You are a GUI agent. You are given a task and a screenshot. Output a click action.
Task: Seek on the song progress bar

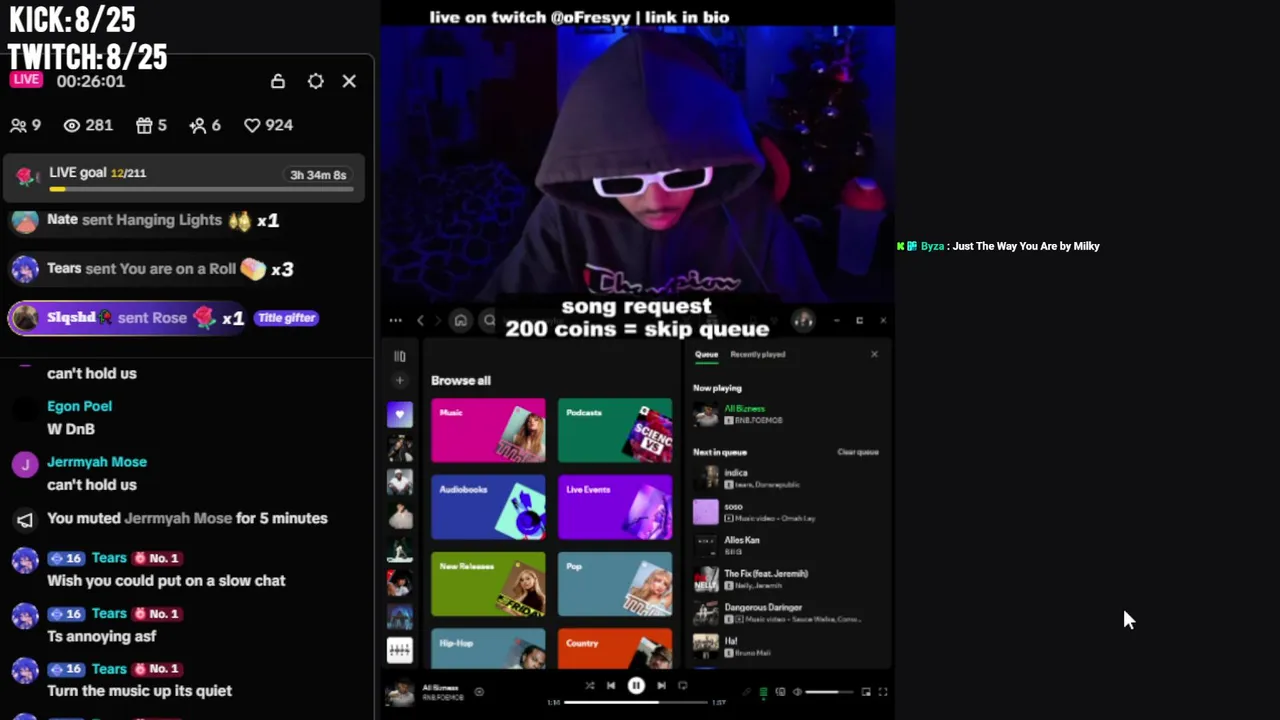(x=635, y=702)
